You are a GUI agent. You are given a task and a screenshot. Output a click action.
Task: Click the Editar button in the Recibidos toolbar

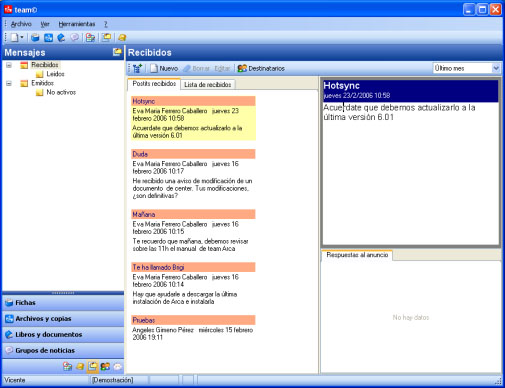point(222,68)
